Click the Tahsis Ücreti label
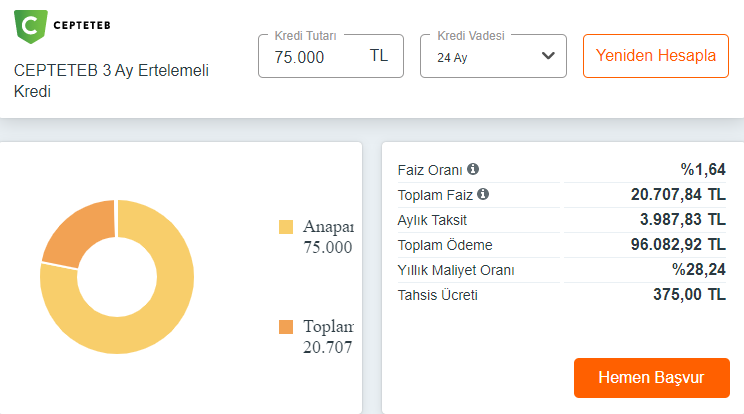Image resolution: width=744 pixels, height=414 pixels. pos(437,295)
